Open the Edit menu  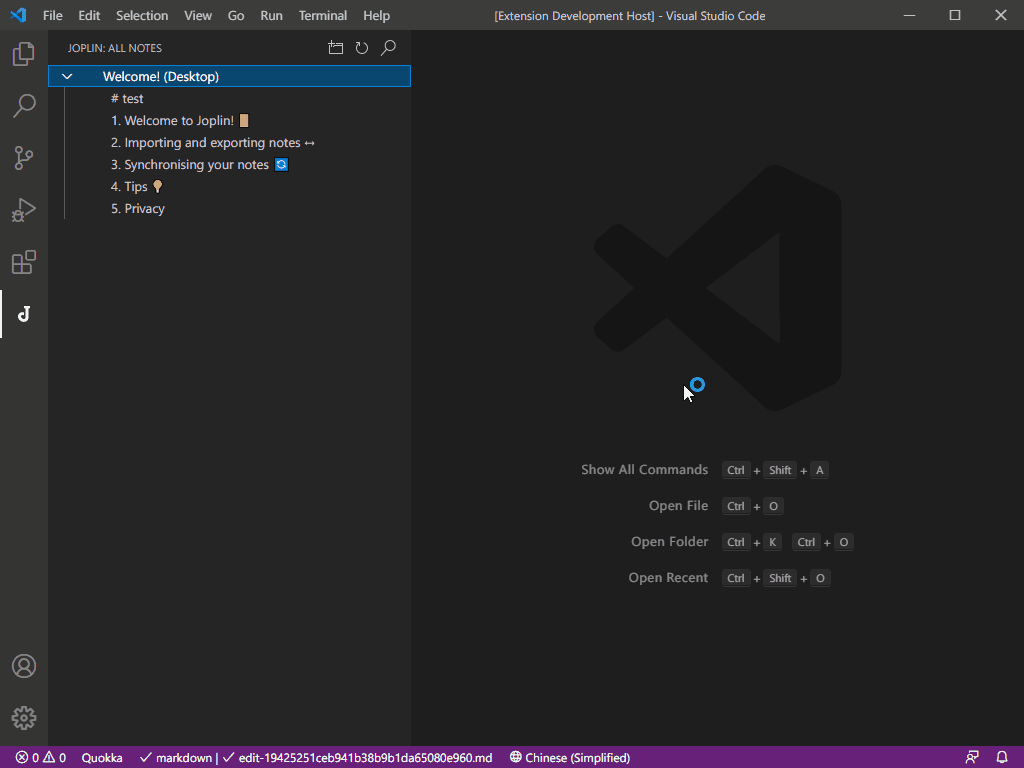[89, 16]
